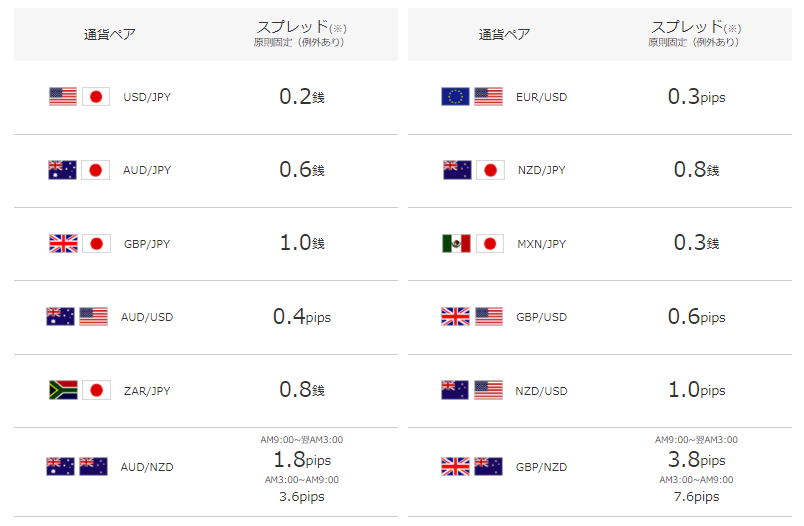Click the Australia flag in AUD/JPY row
The height and width of the screenshot is (526, 804).
coord(63,170)
